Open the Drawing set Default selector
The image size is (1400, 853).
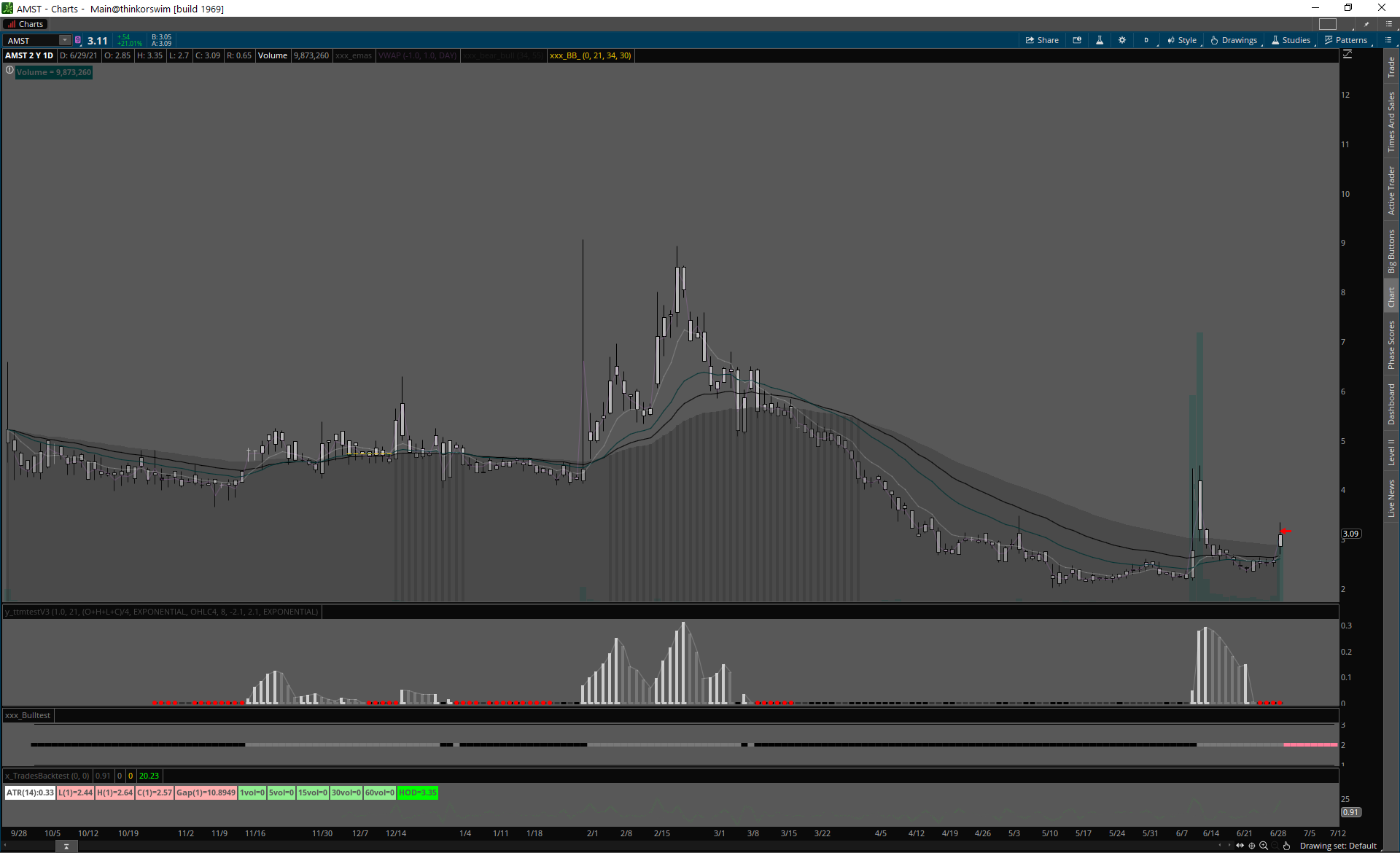pos(1338,846)
